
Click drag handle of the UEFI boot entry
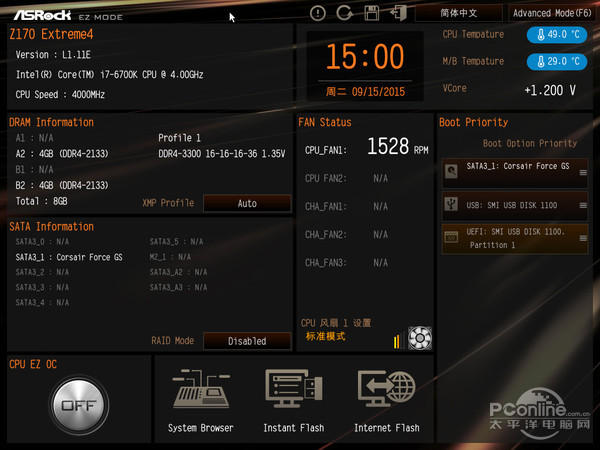tap(583, 238)
